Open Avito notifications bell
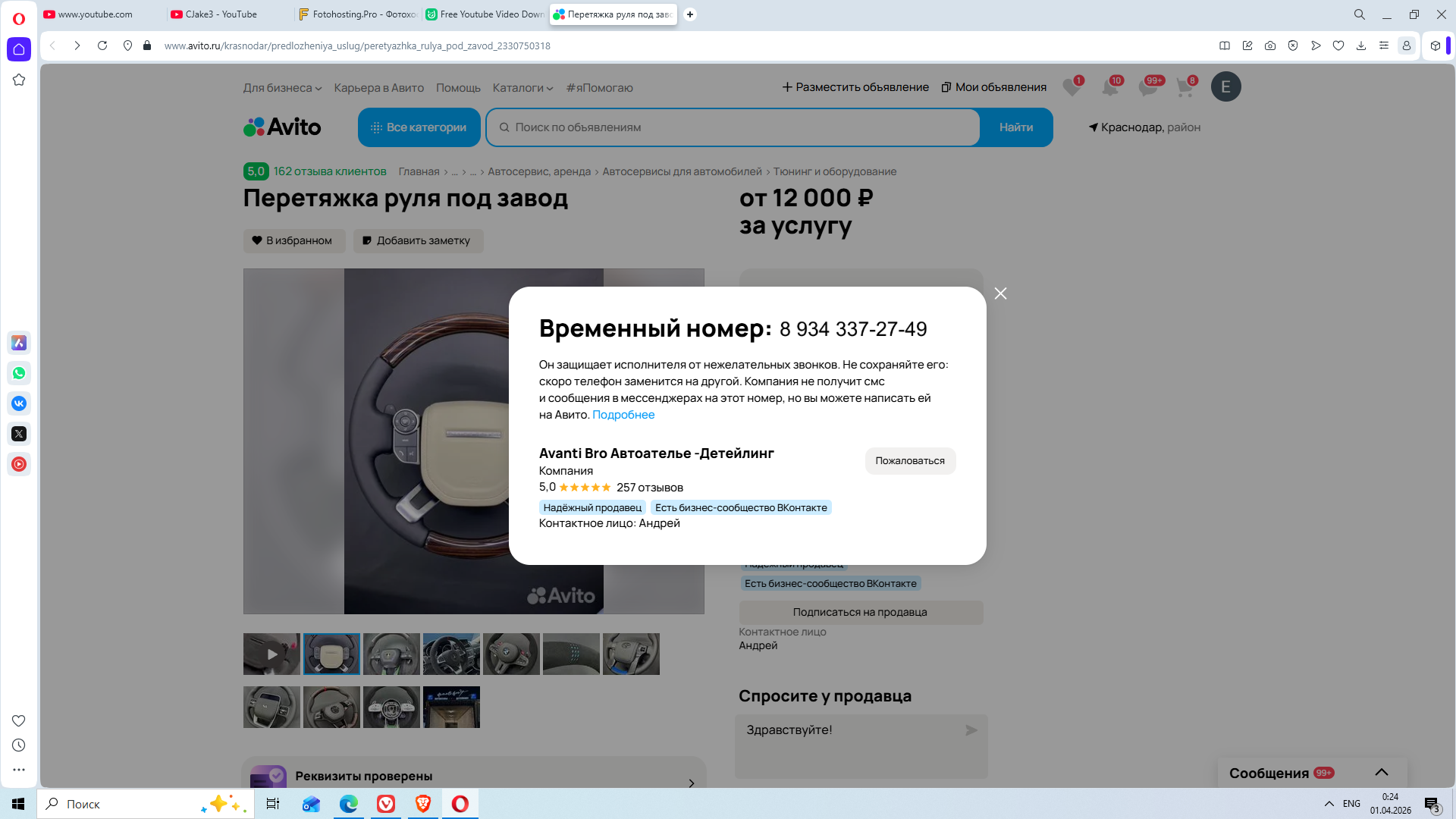Image resolution: width=1456 pixels, height=819 pixels. pyautogui.click(x=1109, y=88)
